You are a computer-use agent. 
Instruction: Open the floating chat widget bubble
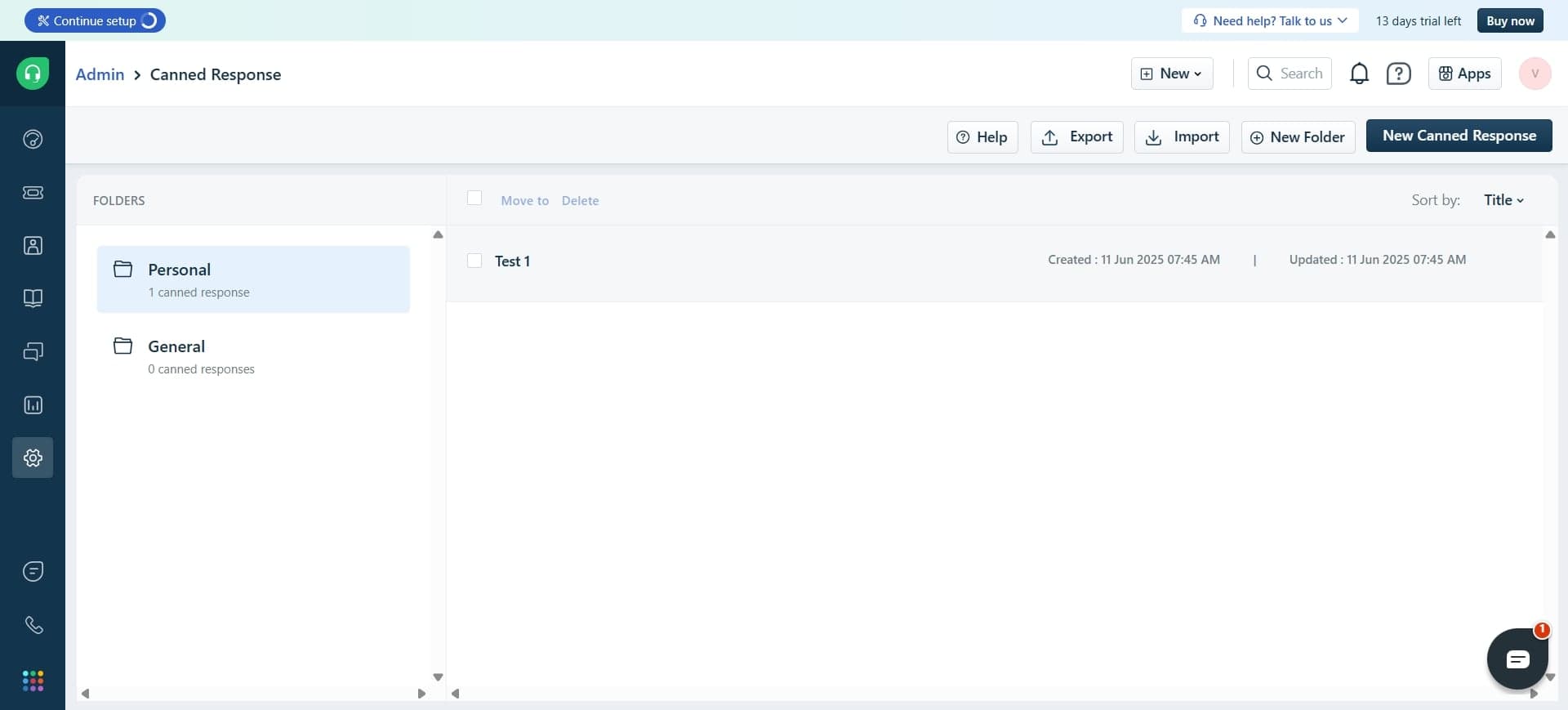click(1517, 659)
